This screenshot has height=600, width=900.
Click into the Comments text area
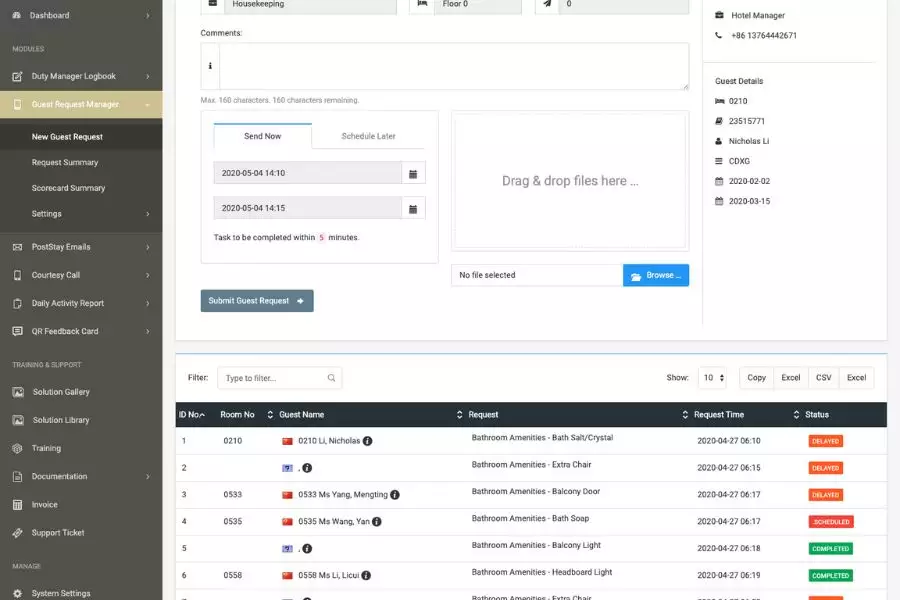[x=453, y=67]
